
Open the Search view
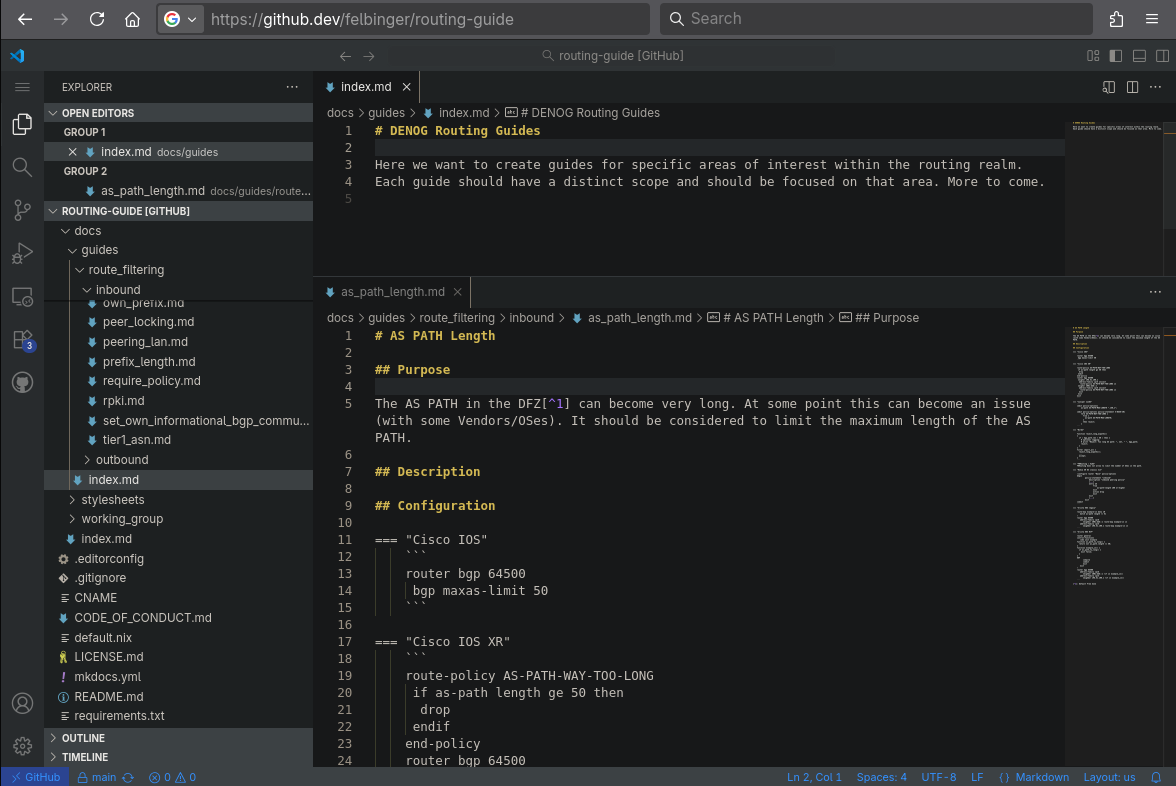coord(22,168)
